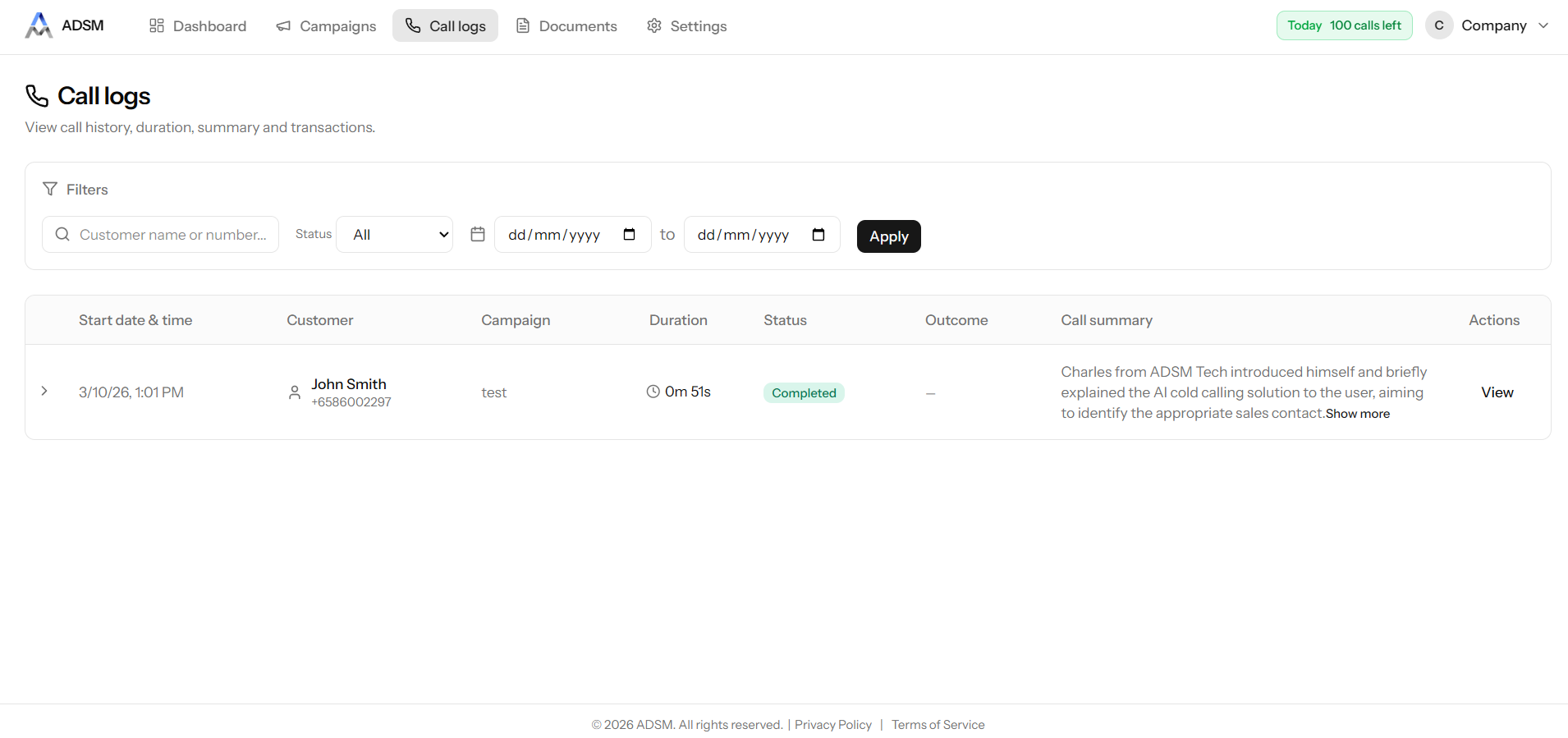
Task: Click the calendar icon beside date range
Action: coord(478,235)
